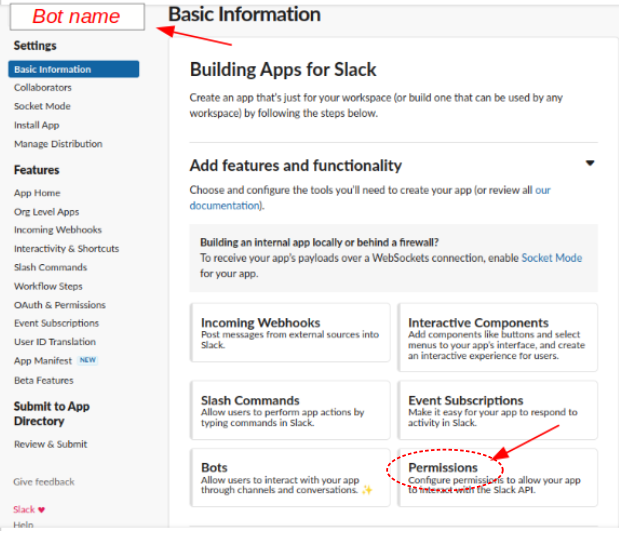The image size is (619, 538).
Task: Open OAuth & Permissions page
Action: click(x=60, y=305)
